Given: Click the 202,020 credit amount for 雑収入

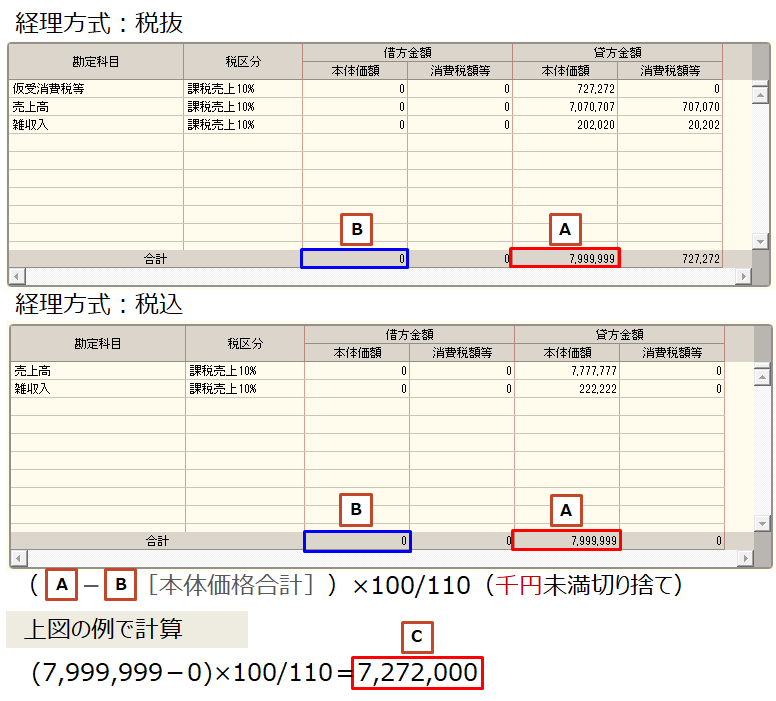Looking at the screenshot, I should click(x=565, y=125).
